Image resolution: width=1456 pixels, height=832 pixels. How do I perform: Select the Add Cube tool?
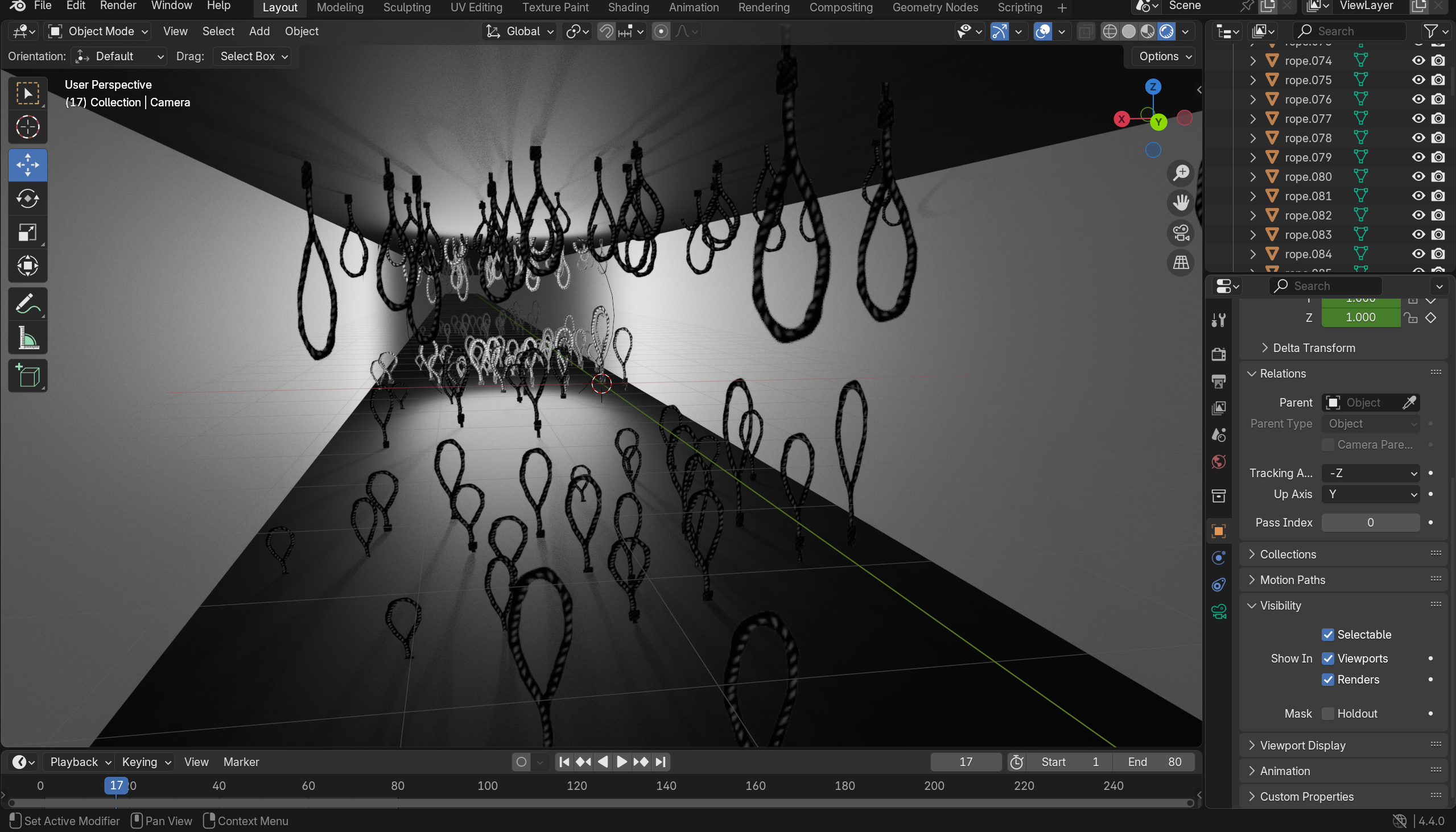click(27, 375)
